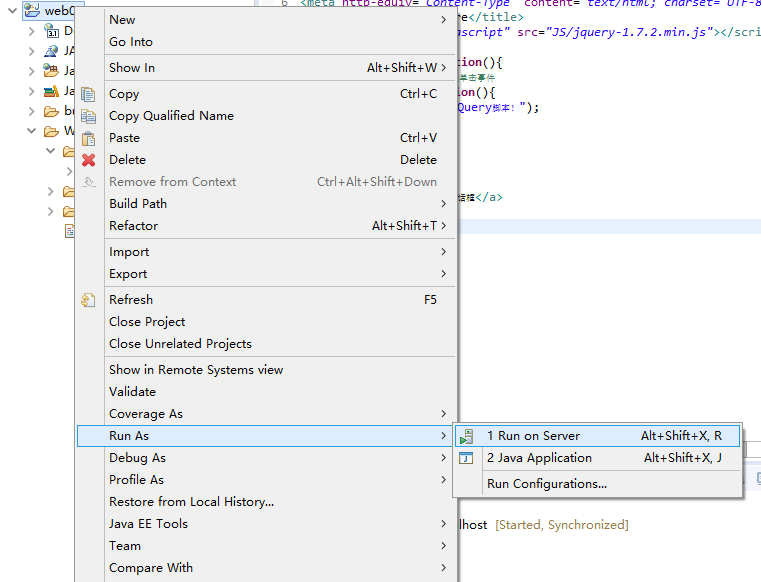Open the Team submenu
The height and width of the screenshot is (582, 761).
pos(266,546)
